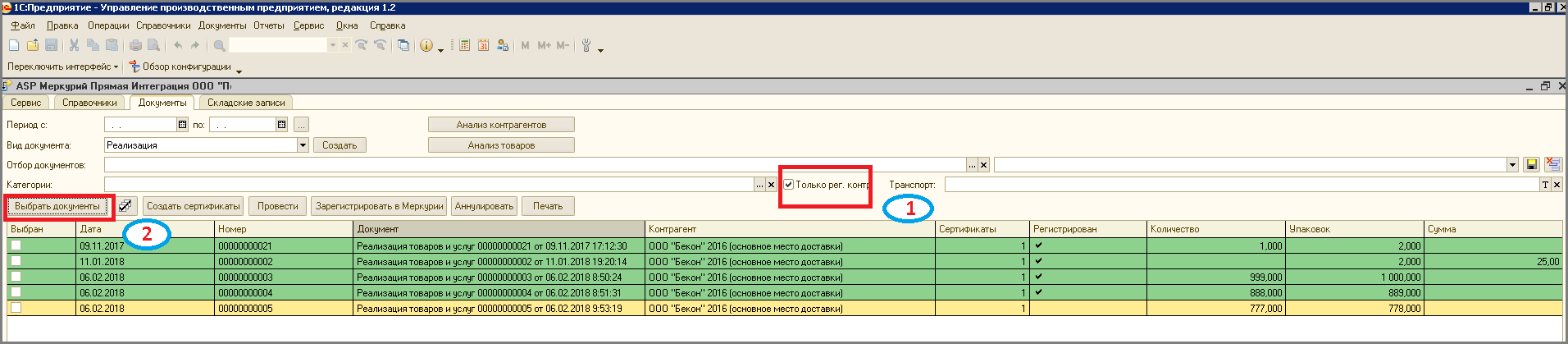The height and width of the screenshot is (344, 1568).
Task: Click the Анализ контрагентов button
Action: pos(501,125)
